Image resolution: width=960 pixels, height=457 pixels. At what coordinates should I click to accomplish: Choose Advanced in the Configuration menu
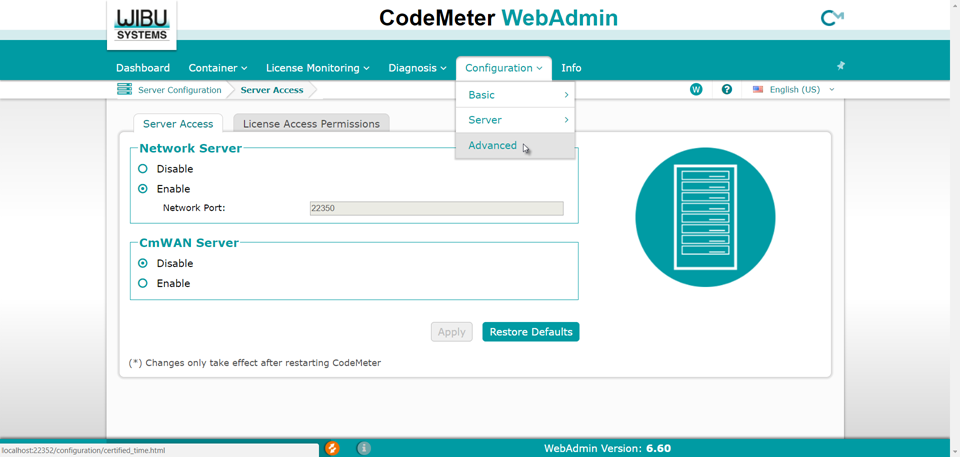coord(493,146)
